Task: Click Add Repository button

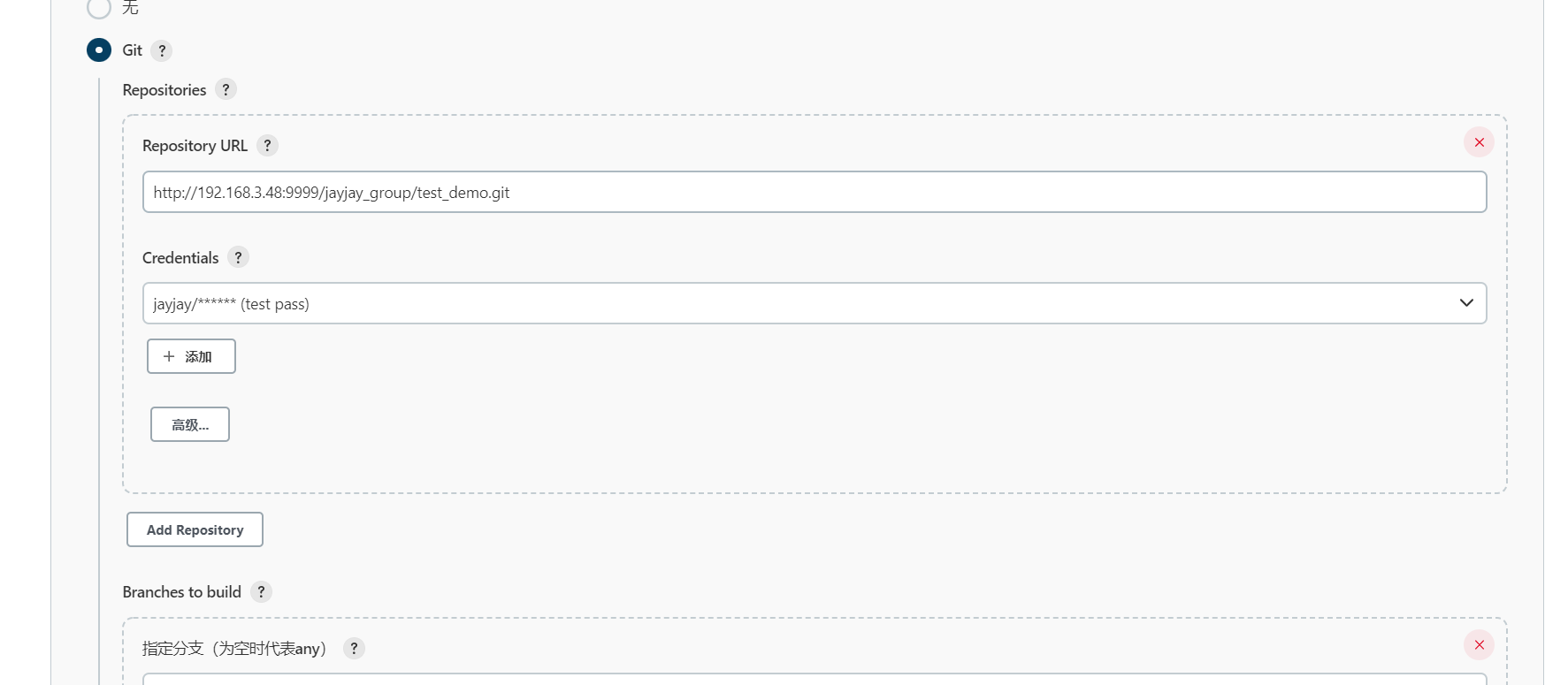Action: 195,529
